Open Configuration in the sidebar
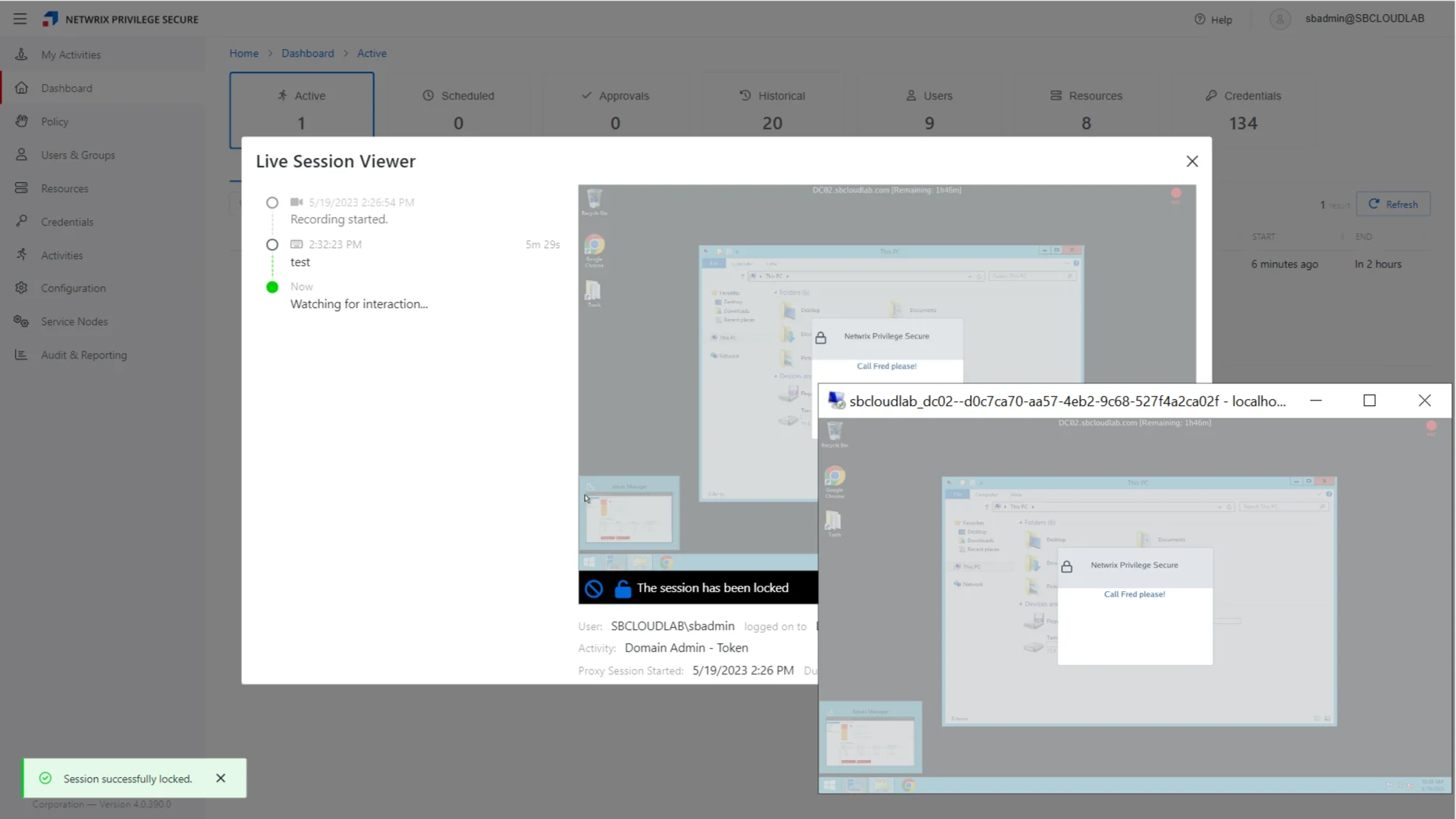1456x819 pixels. pyautogui.click(x=73, y=288)
